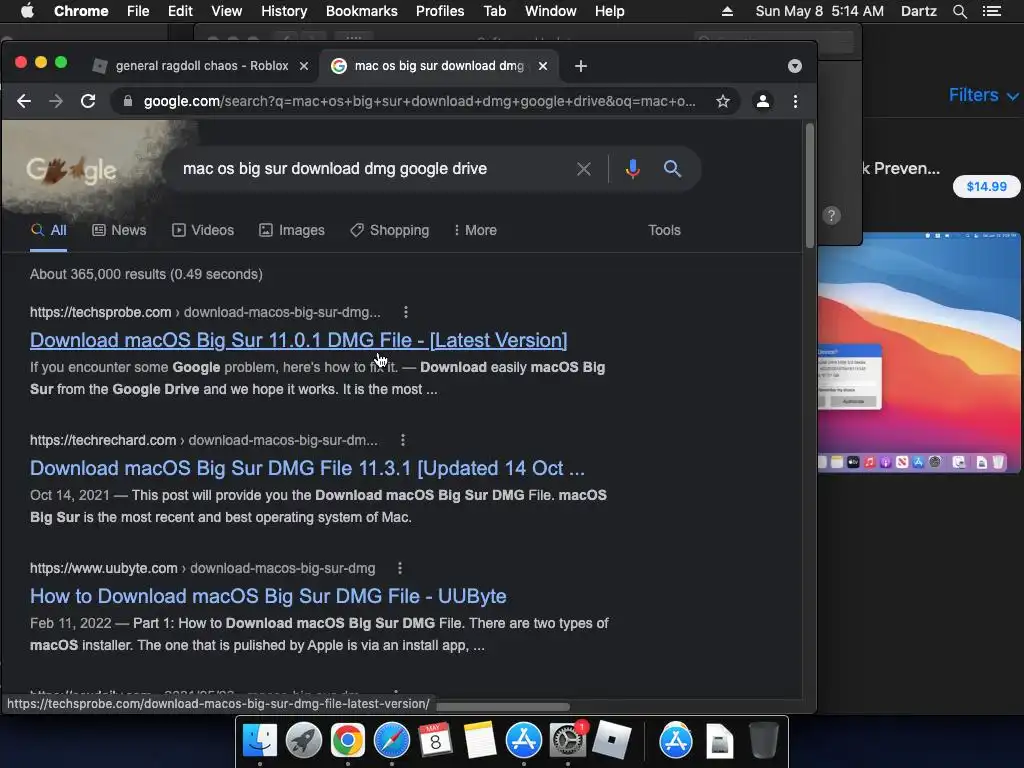Image resolution: width=1024 pixels, height=768 pixels.
Task: Submit search with the magnifier button
Action: 672,168
